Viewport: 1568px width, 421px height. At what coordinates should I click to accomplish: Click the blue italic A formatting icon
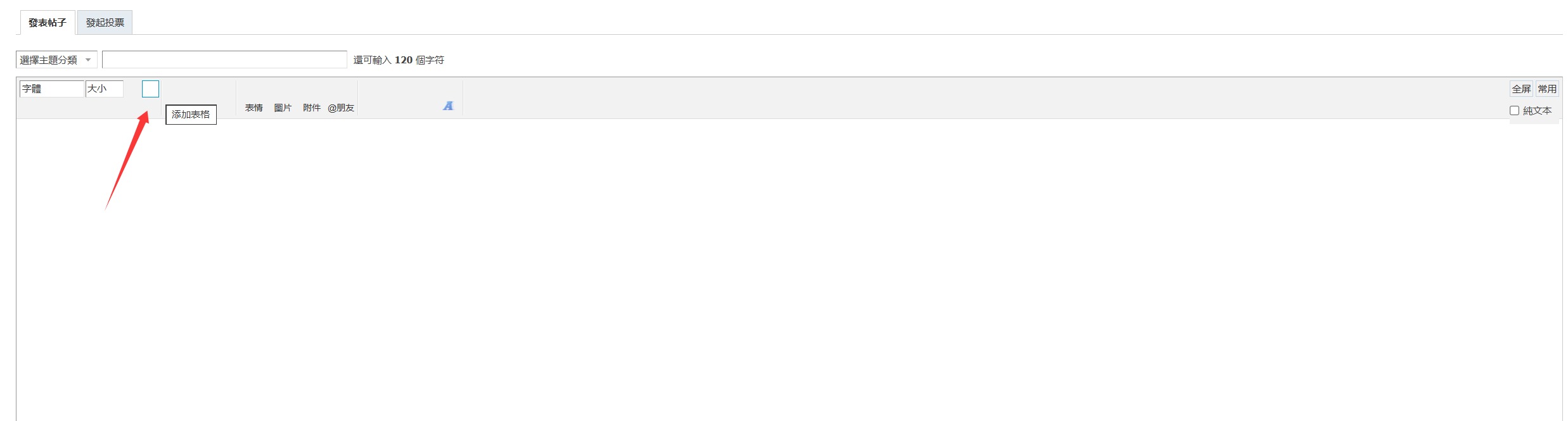[448, 106]
